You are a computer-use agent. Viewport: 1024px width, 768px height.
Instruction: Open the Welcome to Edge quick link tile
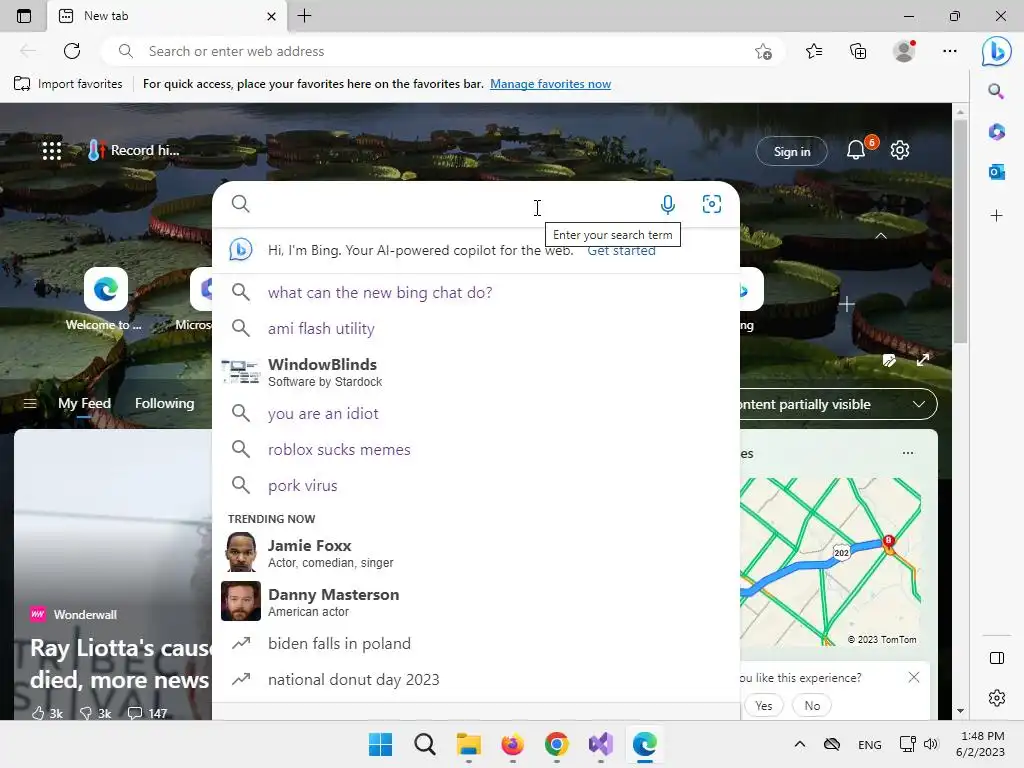(105, 289)
